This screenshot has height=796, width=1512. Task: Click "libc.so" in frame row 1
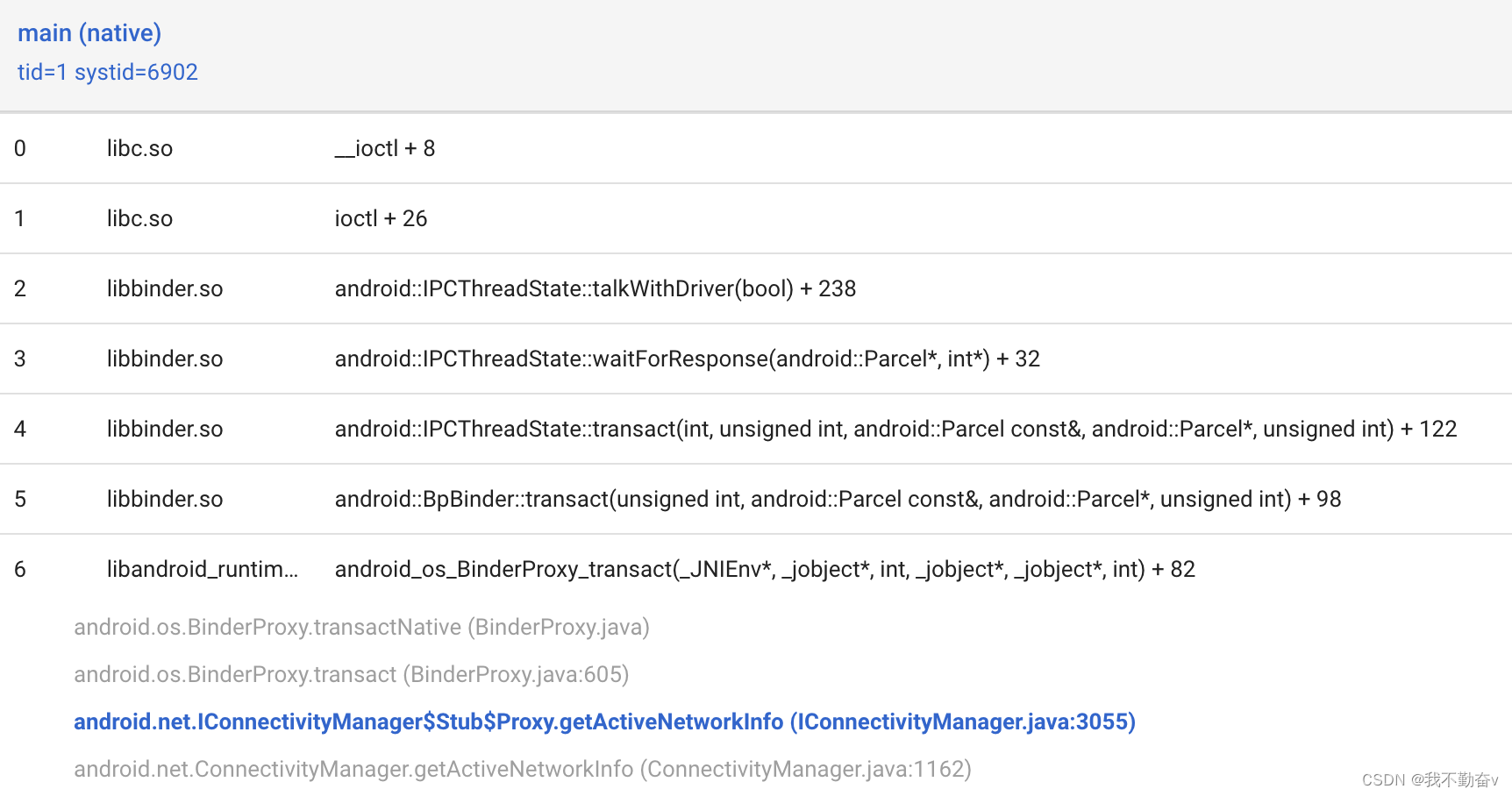point(139,218)
